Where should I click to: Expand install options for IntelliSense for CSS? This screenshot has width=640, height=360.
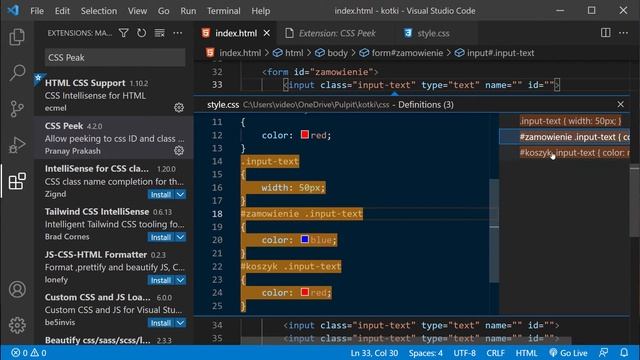pos(180,195)
